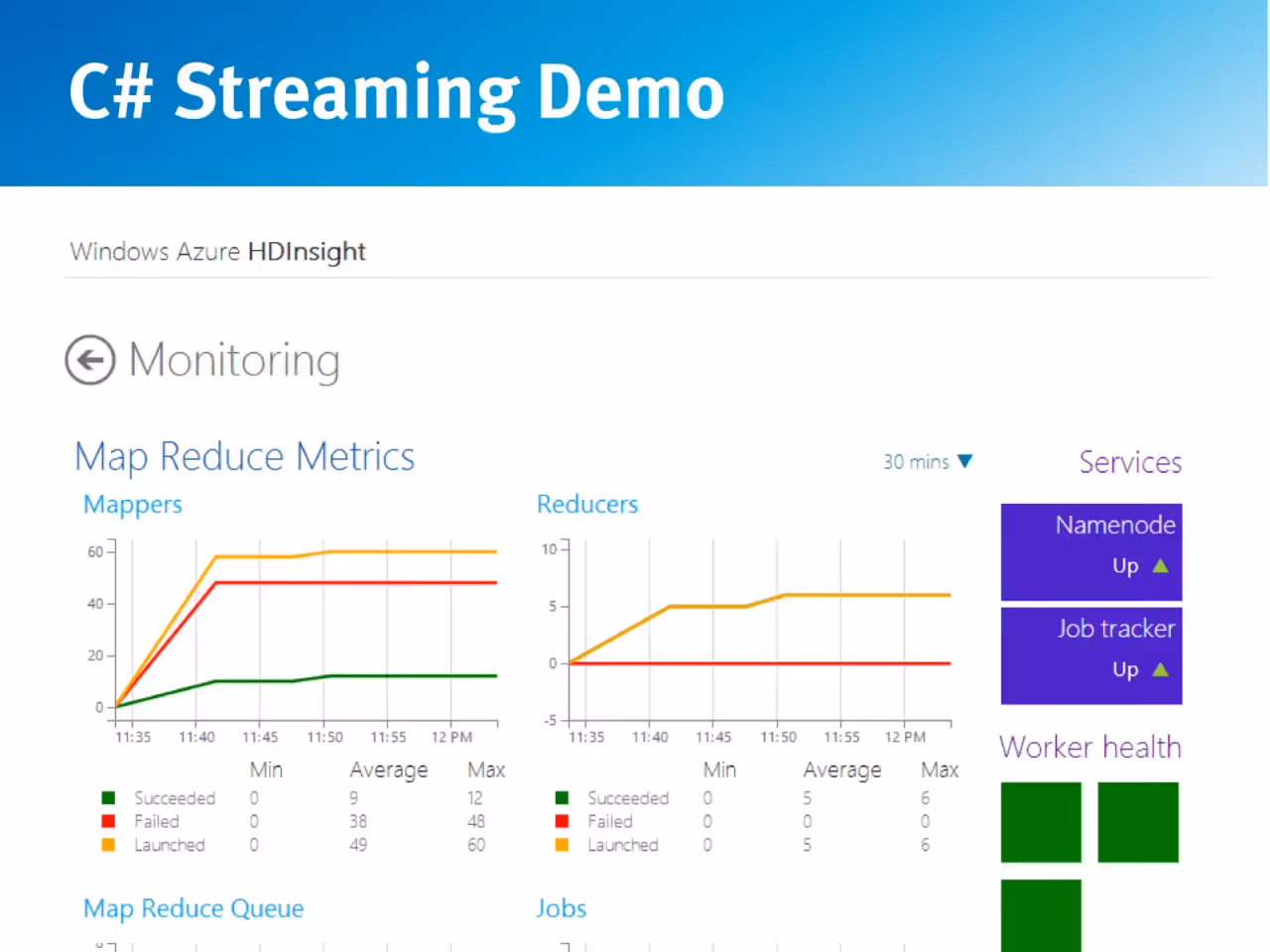The width and height of the screenshot is (1270, 952).
Task: Click the Mappers Succeeded green legend swatch
Action: tap(109, 798)
